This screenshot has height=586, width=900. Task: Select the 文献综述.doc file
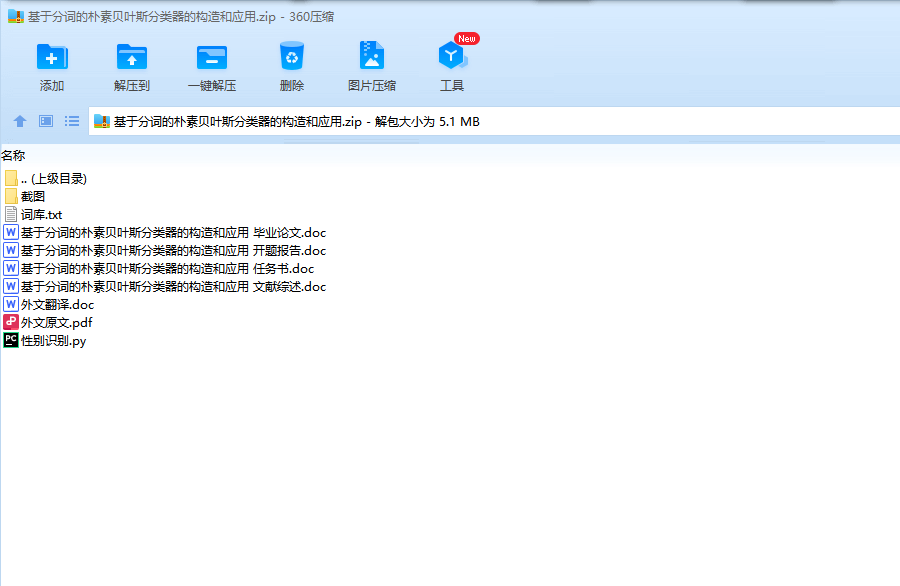(165, 286)
